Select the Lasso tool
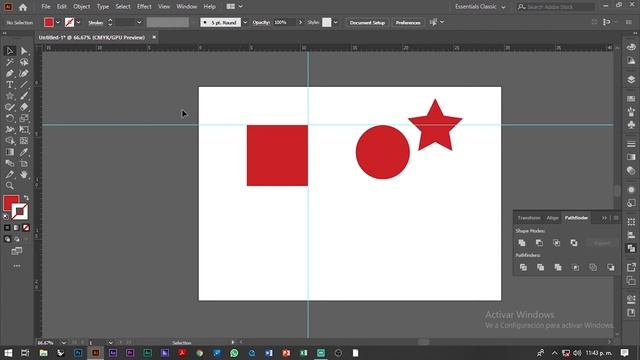 (x=24, y=62)
